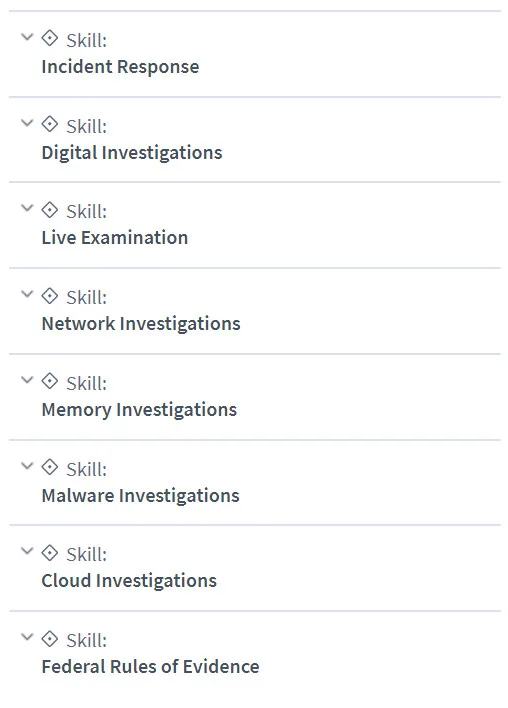Select the Federal Rules of Evidence title
Screen dimensions: 508x708
[x=150, y=667]
